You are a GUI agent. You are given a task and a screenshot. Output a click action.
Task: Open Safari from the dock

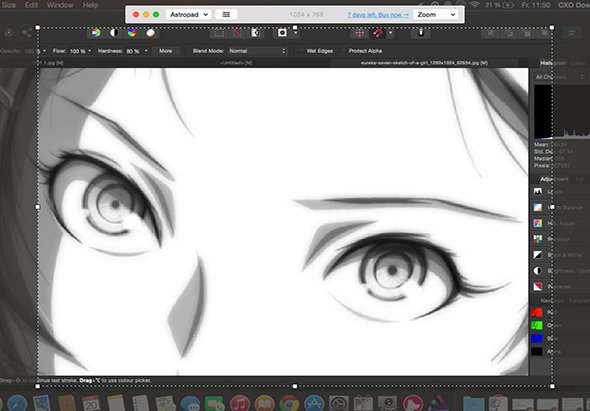pos(17,403)
